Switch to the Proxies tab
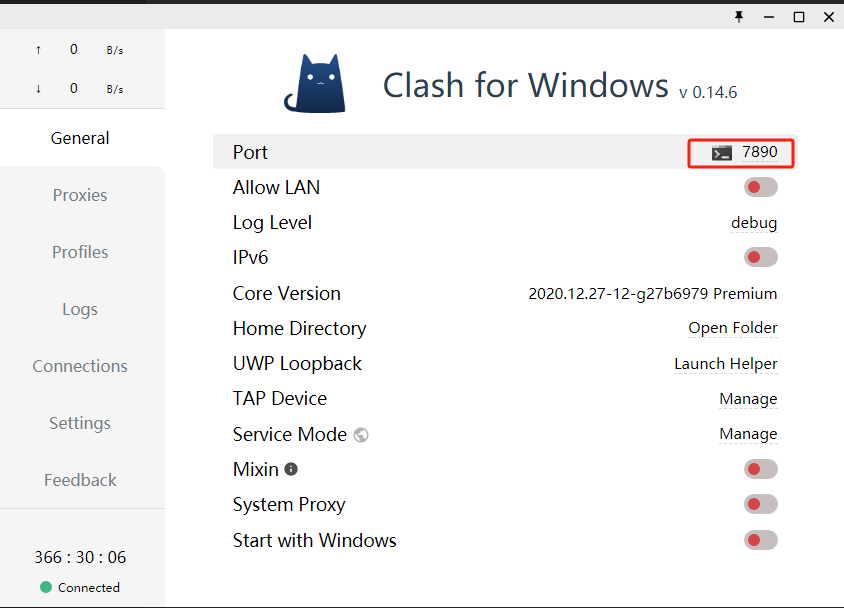844x608 pixels. [x=80, y=195]
